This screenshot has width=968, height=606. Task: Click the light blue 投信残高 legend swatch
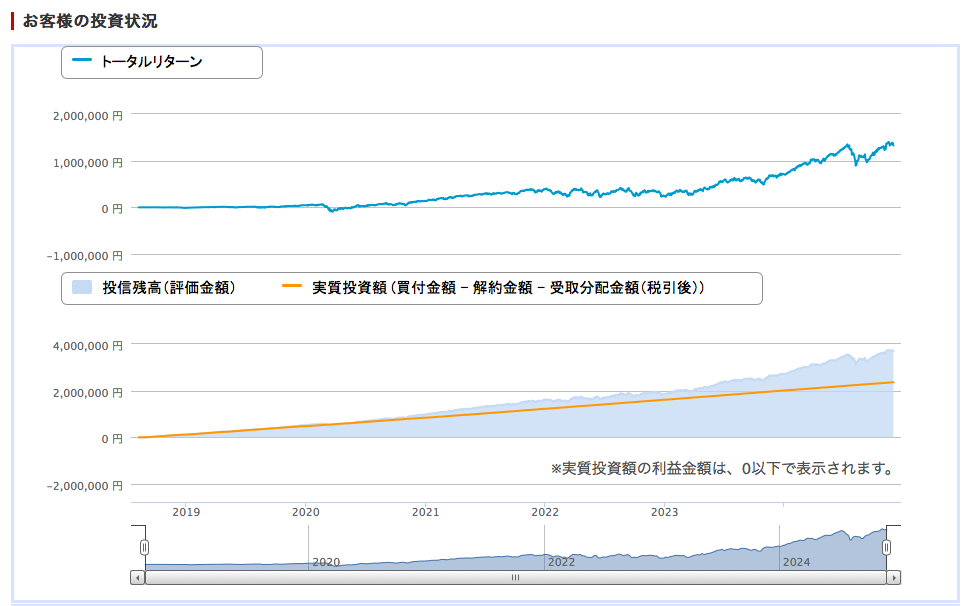click(81, 287)
